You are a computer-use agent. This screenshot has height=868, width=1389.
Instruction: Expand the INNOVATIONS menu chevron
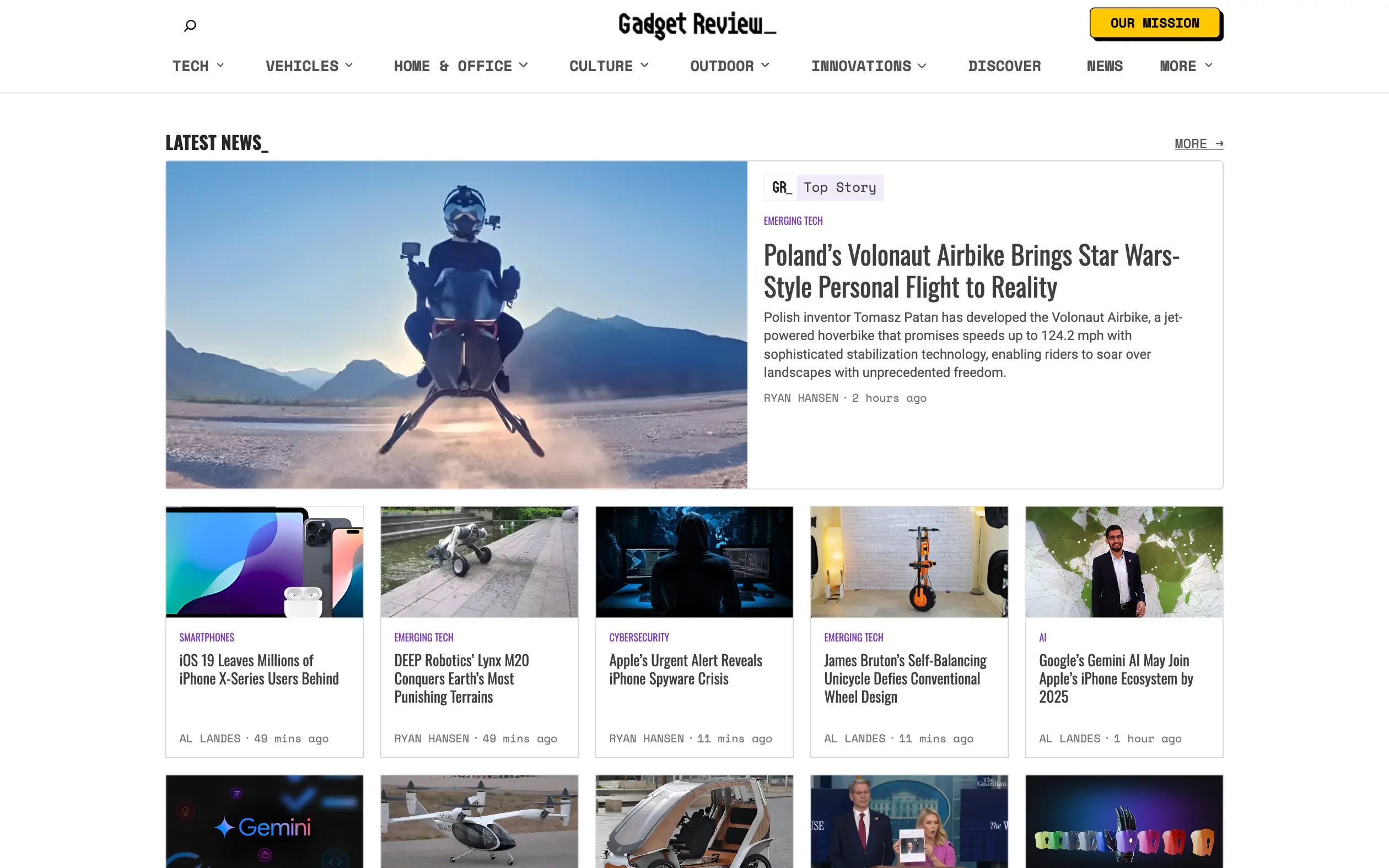[x=922, y=66]
